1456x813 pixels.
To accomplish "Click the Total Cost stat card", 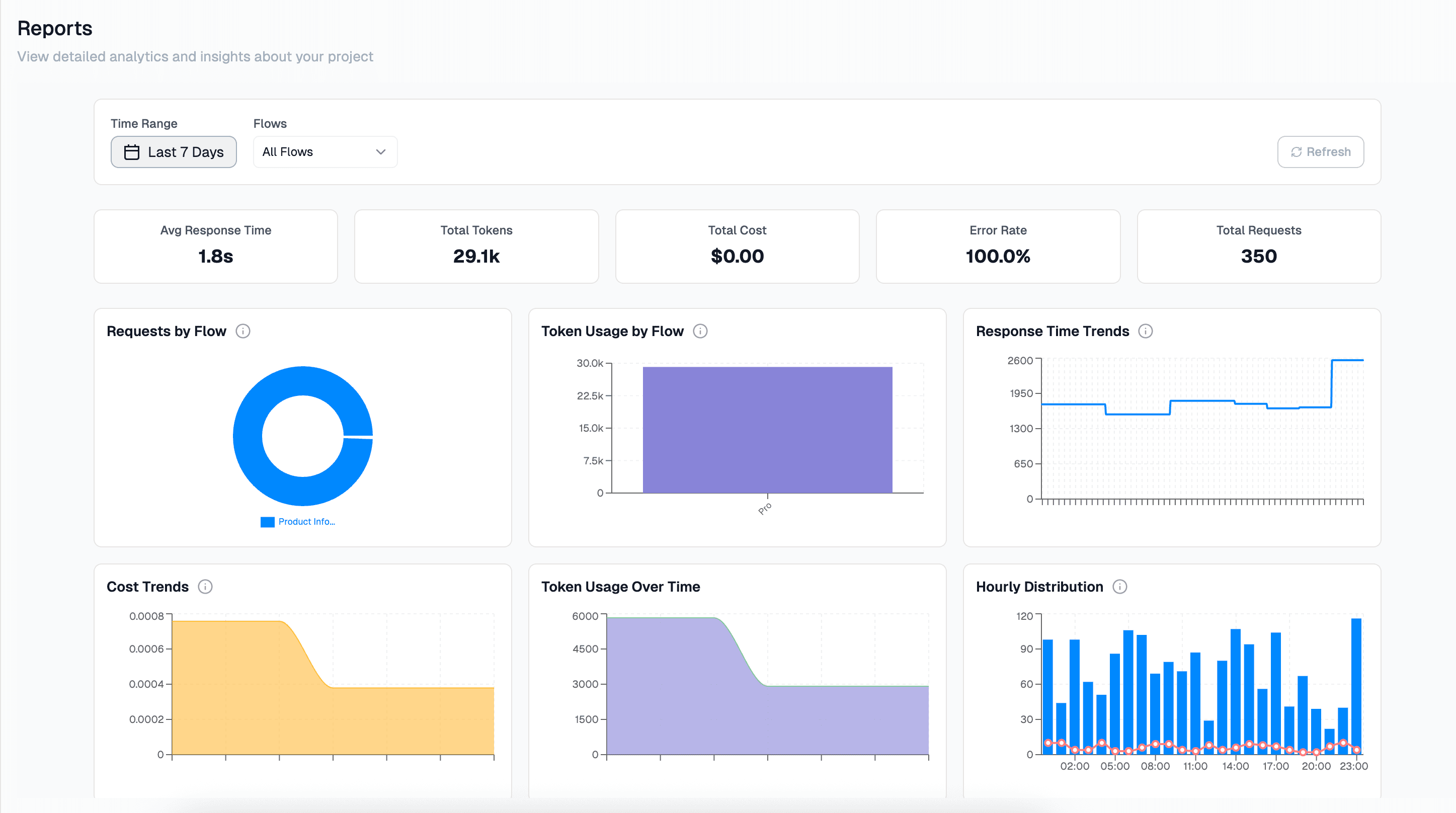I will [737, 247].
